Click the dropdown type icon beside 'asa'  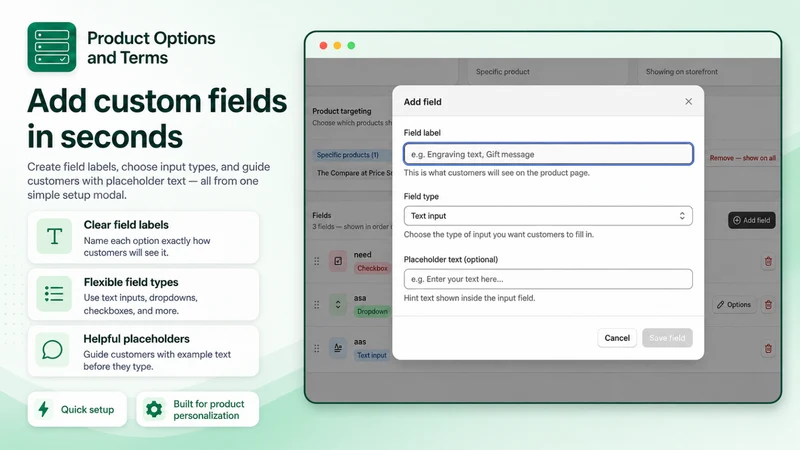click(338, 305)
